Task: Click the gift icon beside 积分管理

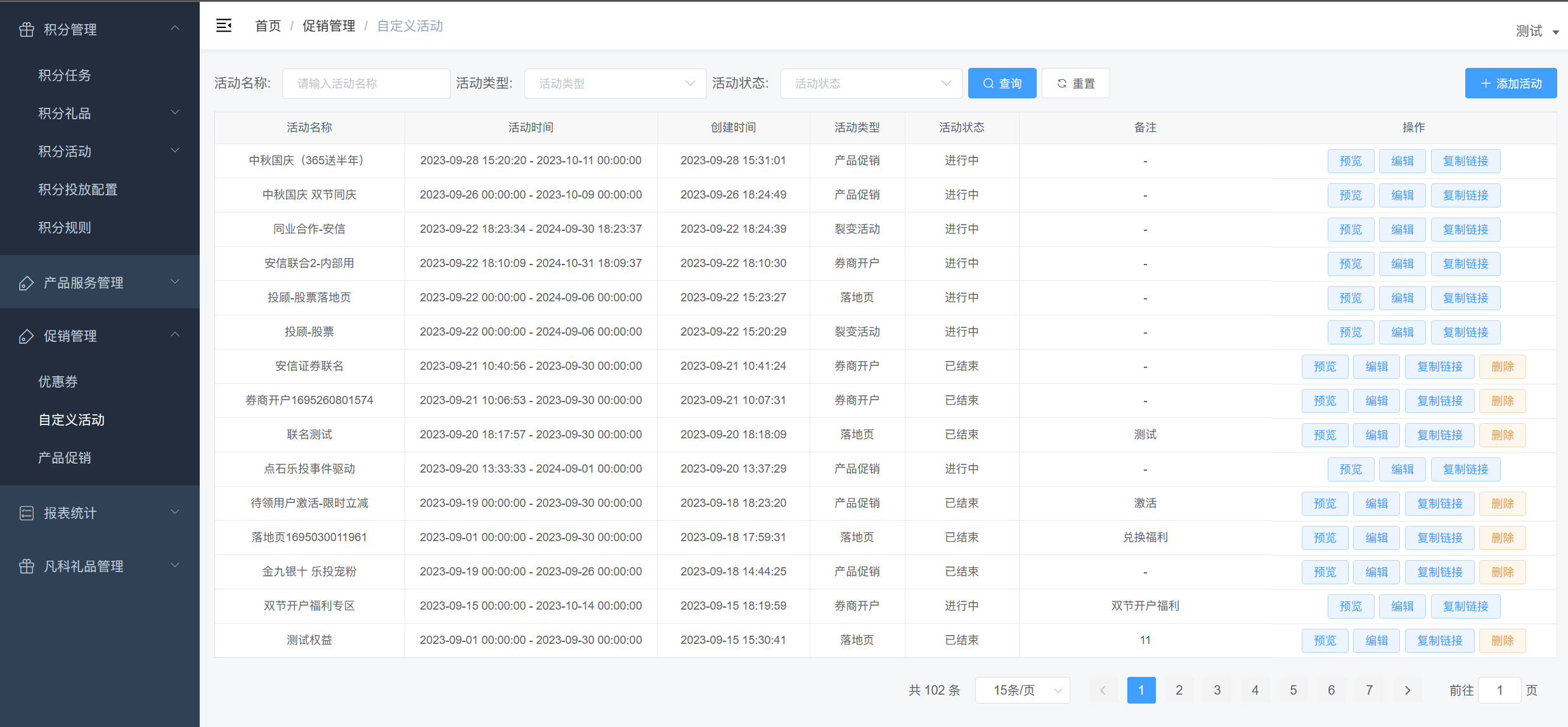Action: click(27, 29)
